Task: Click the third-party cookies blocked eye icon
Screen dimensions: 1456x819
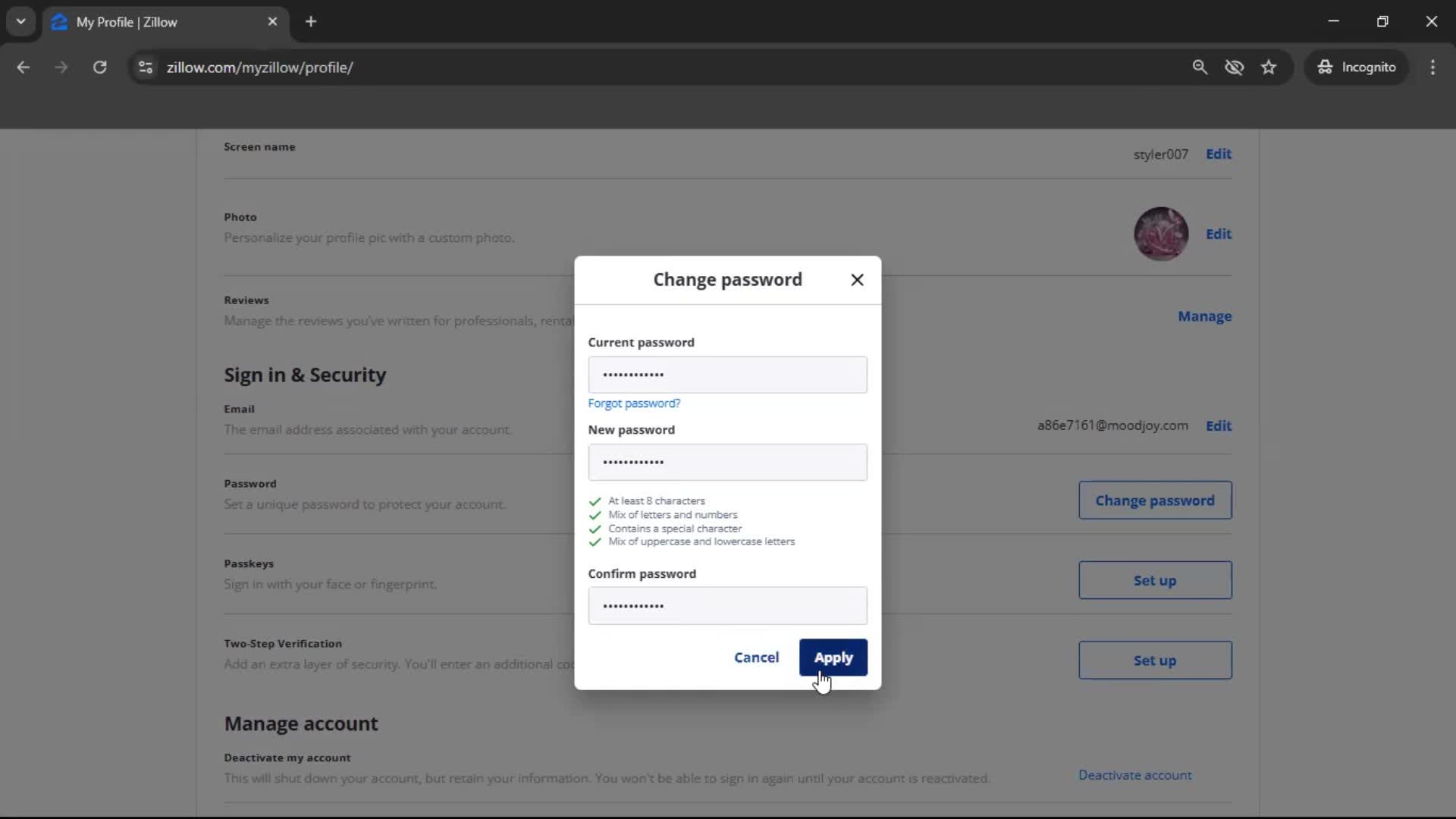Action: (x=1235, y=67)
